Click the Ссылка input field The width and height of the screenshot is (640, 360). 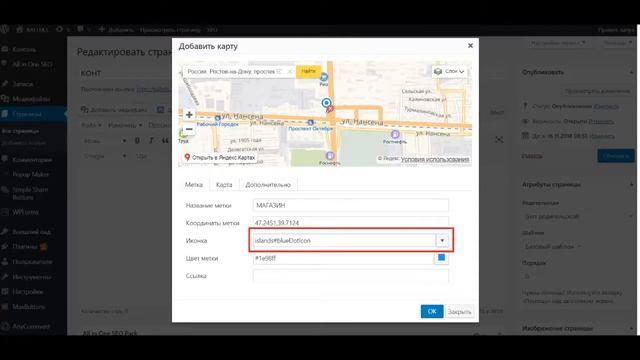pyautogui.click(x=351, y=276)
